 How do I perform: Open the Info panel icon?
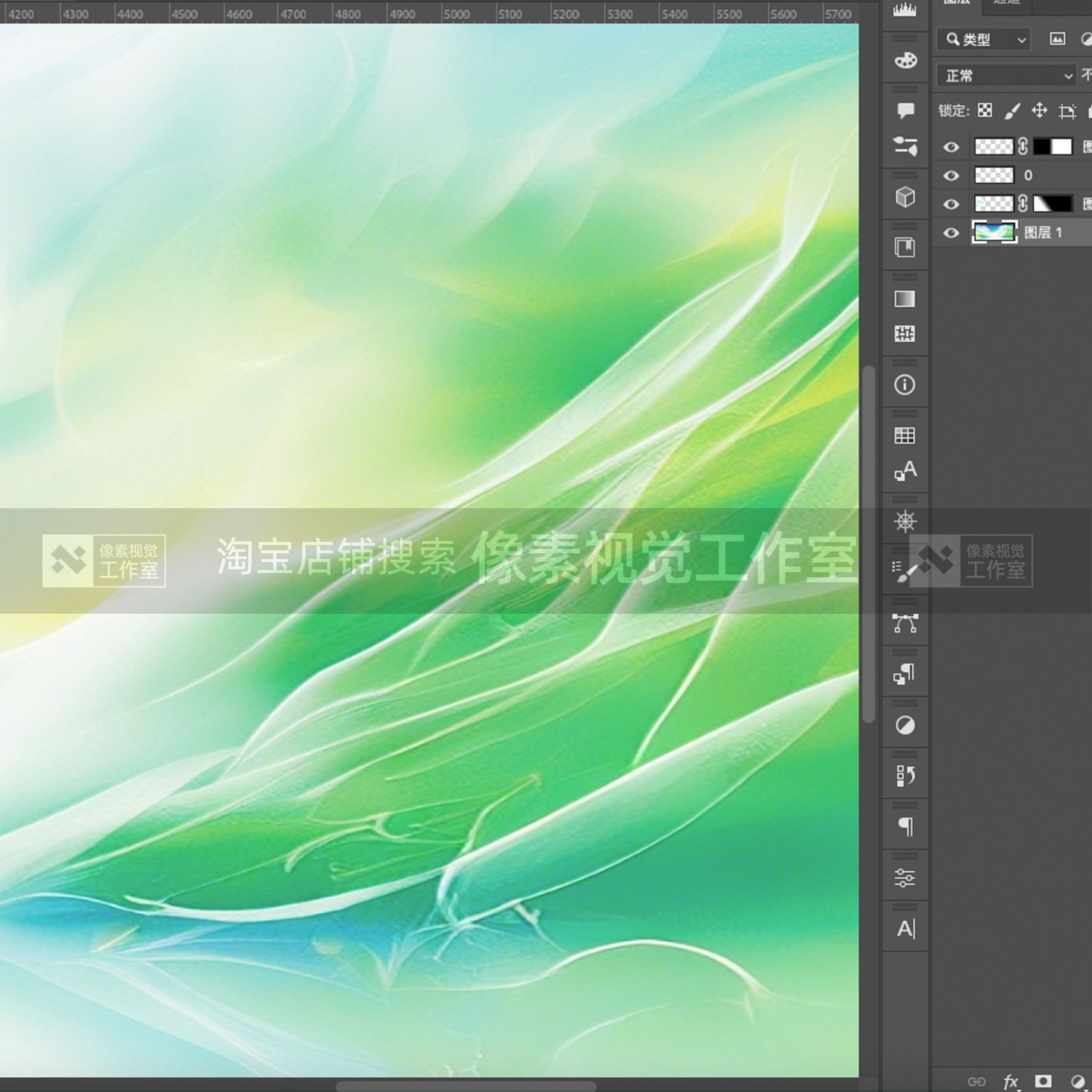[x=905, y=384]
